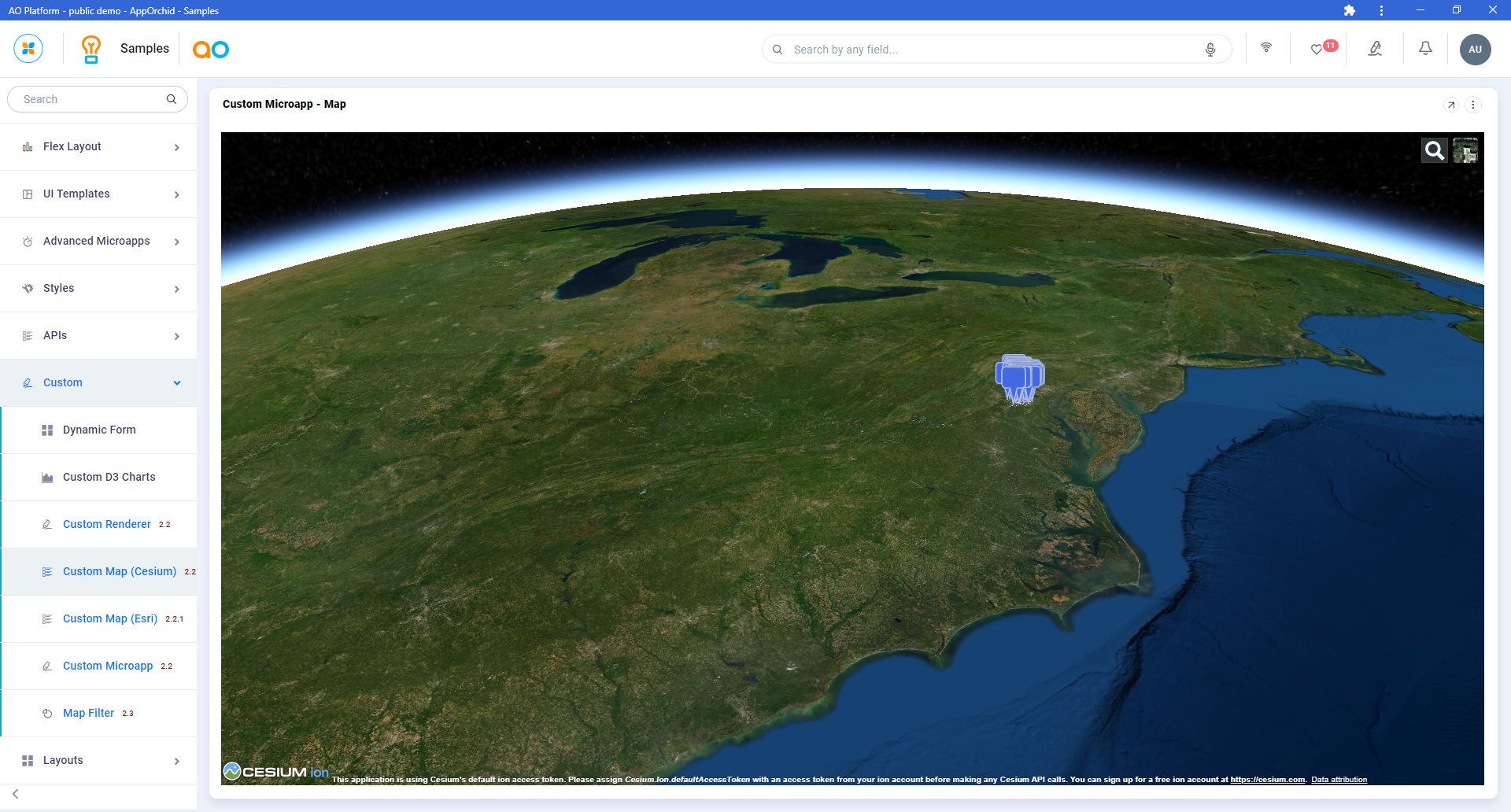Click the Data attribution link
Image resolution: width=1511 pixels, height=812 pixels.
pos(1339,780)
